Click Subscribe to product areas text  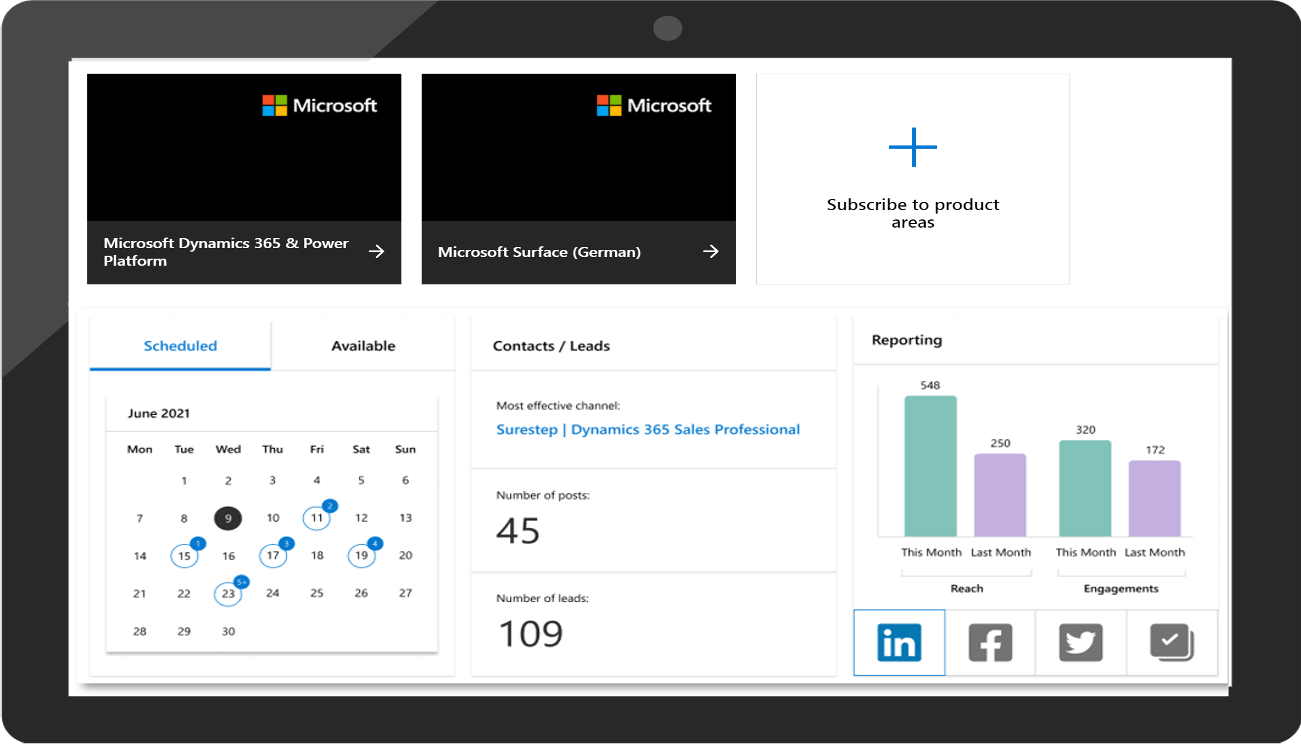click(912, 213)
